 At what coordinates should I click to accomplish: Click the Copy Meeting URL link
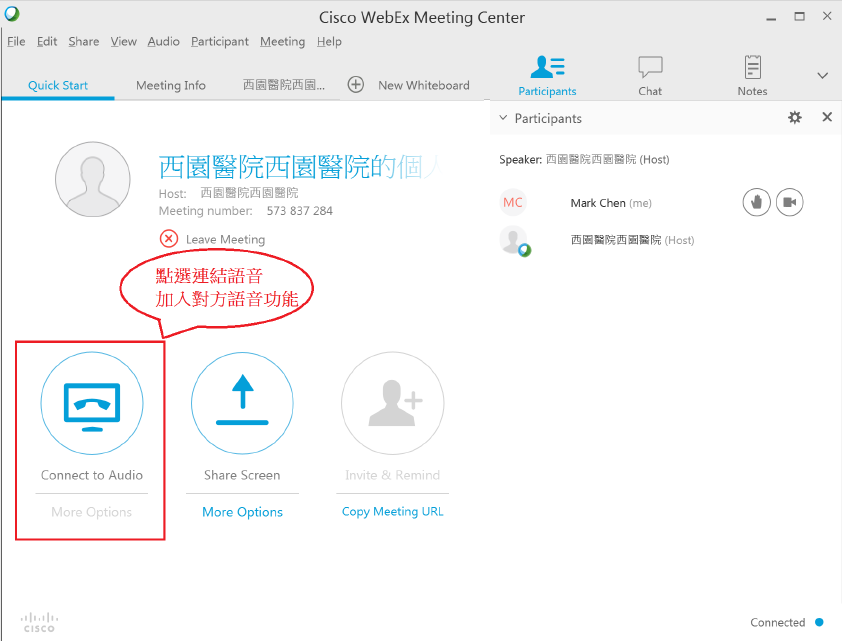point(392,512)
